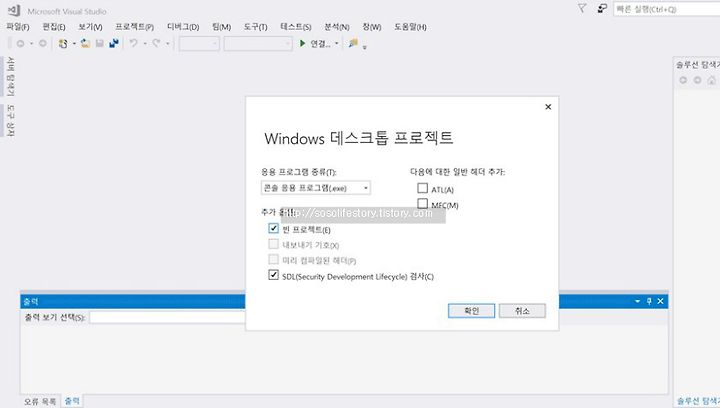Open the 편집(E) menu
Screen dimensions: 720x408
click(x=54, y=27)
